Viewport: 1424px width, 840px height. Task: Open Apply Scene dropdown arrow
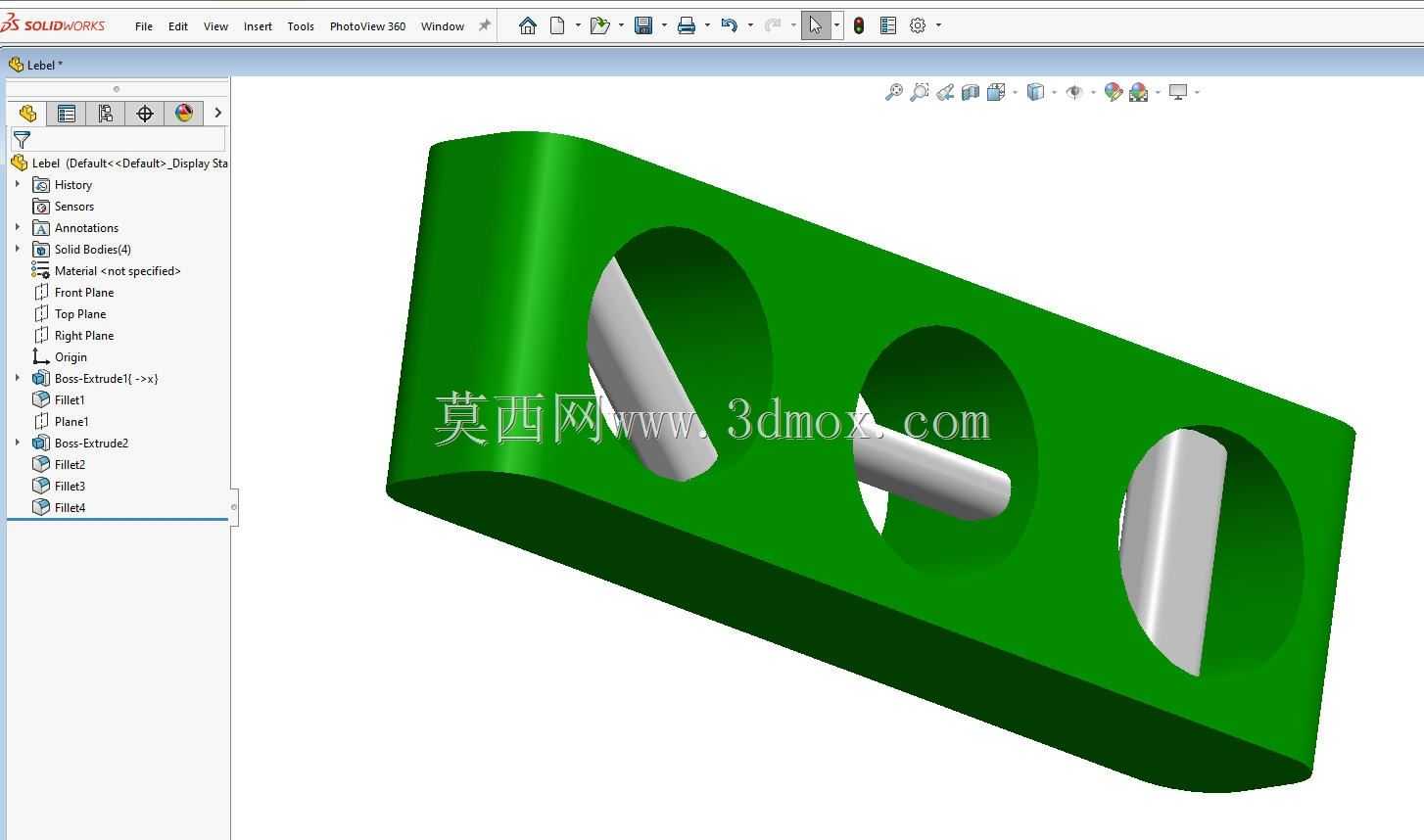[1158, 92]
